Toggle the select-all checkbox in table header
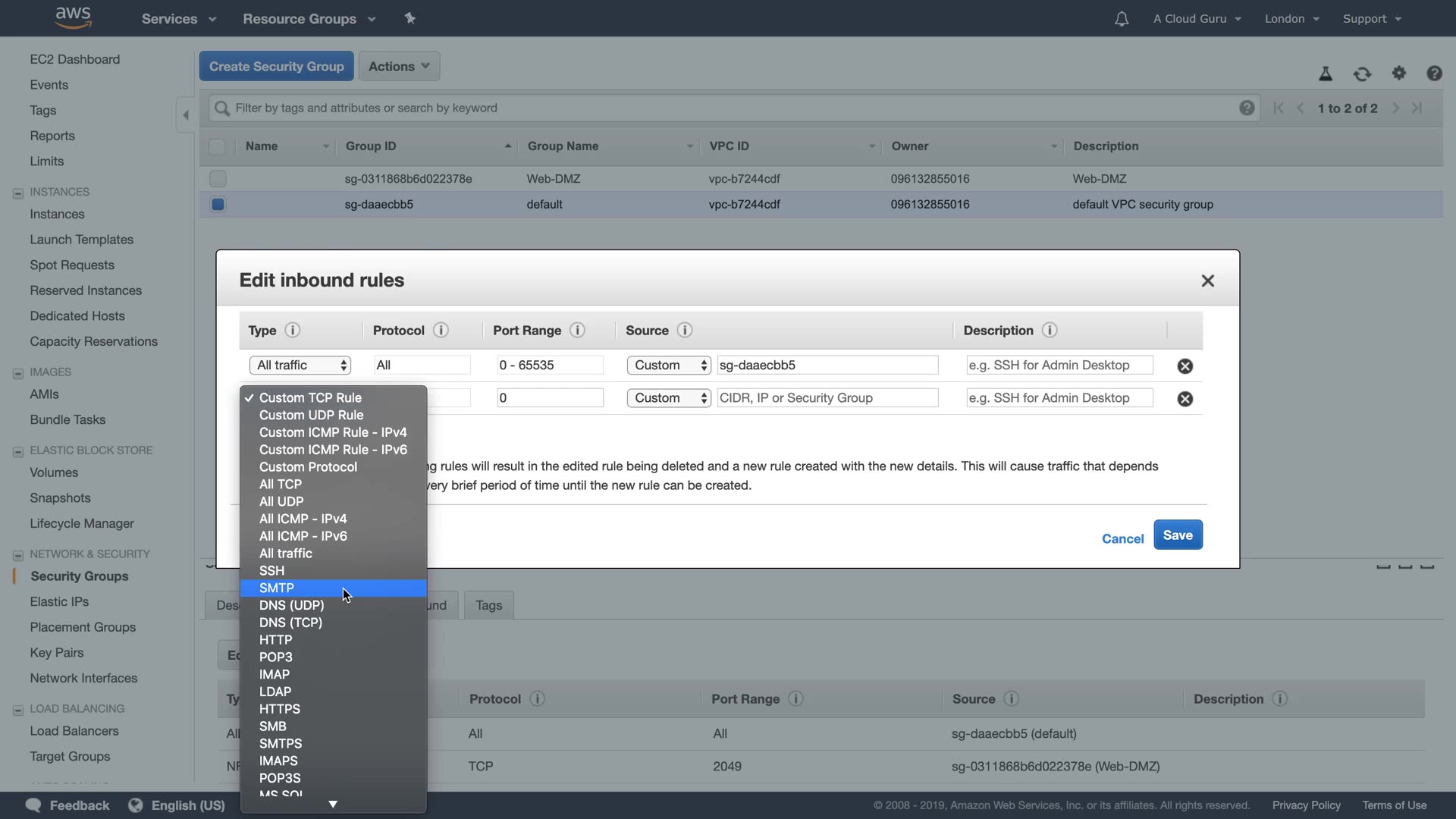The image size is (1456, 819). point(218,146)
